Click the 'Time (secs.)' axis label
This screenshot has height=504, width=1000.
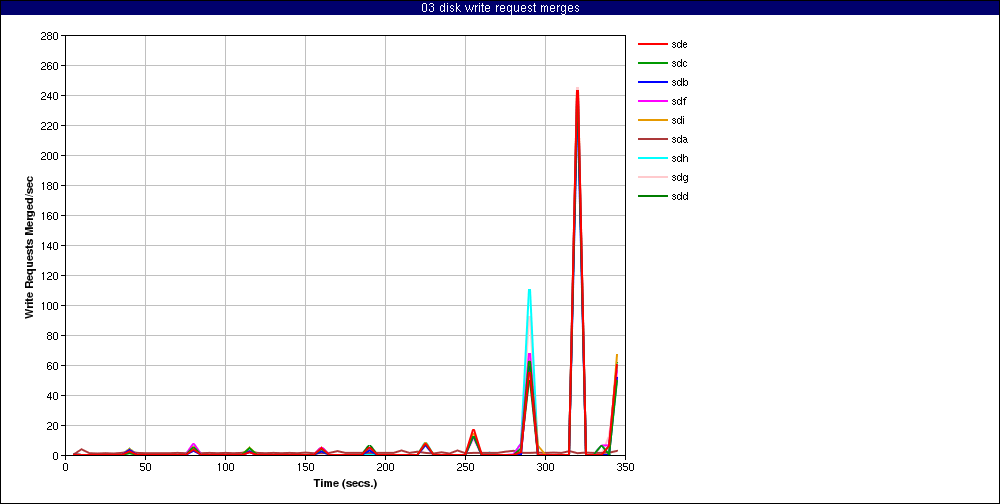click(x=345, y=484)
